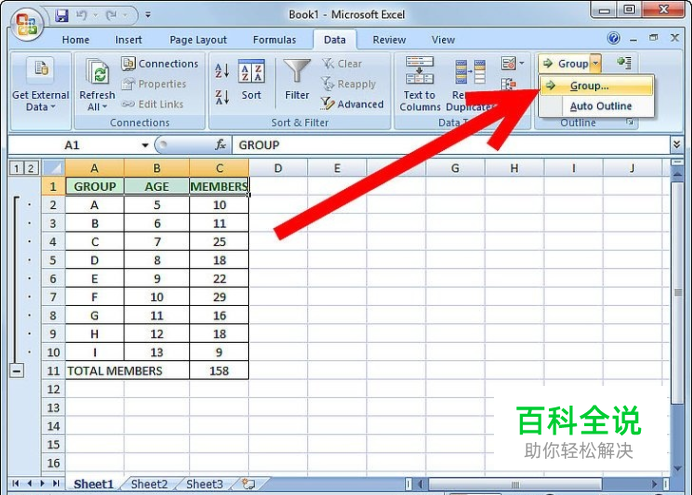The image size is (692, 495).
Task: Show outline level 2
Action: (30, 168)
